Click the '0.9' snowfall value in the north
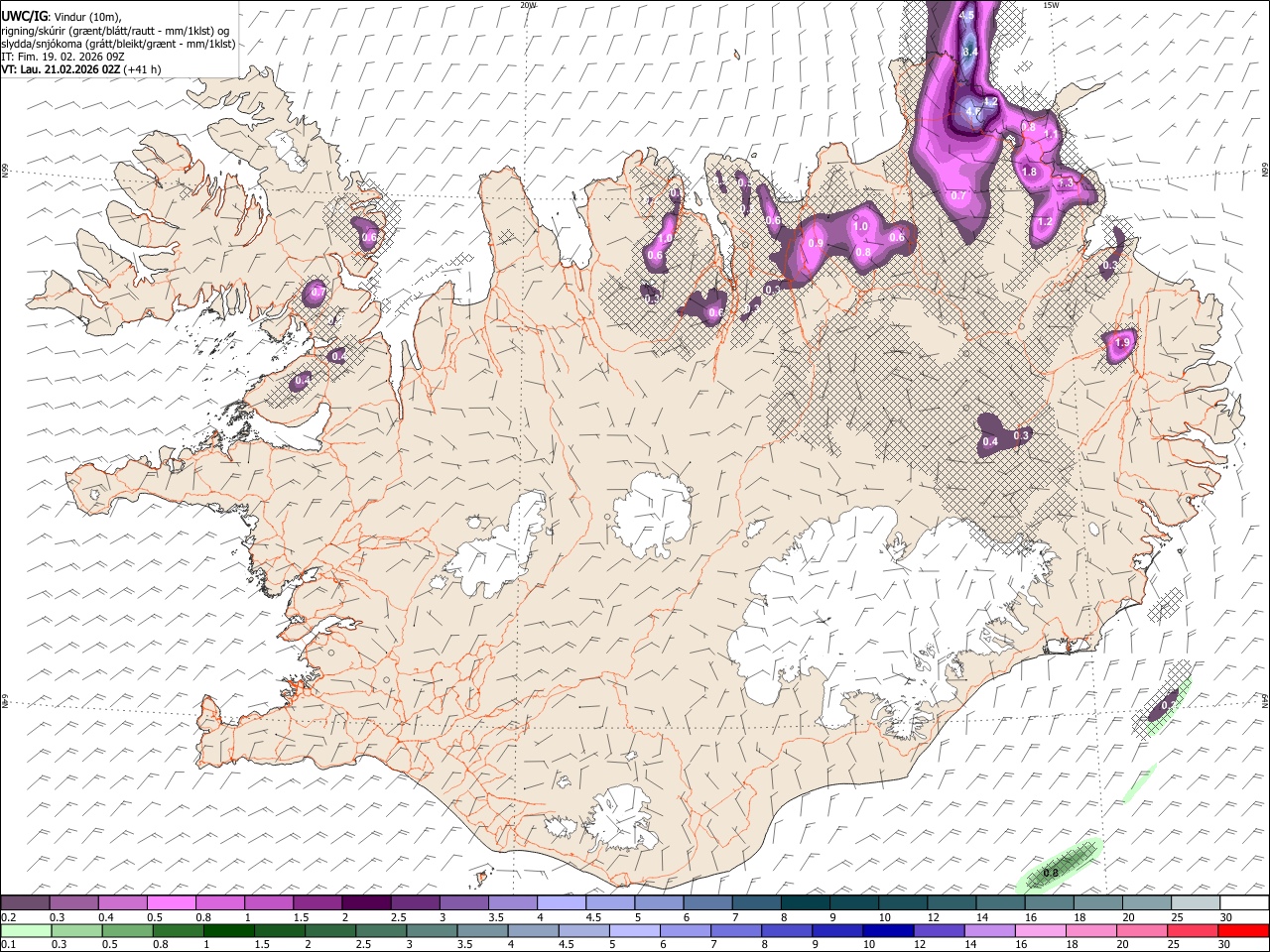Image resolution: width=1270 pixels, height=952 pixels. coord(816,243)
